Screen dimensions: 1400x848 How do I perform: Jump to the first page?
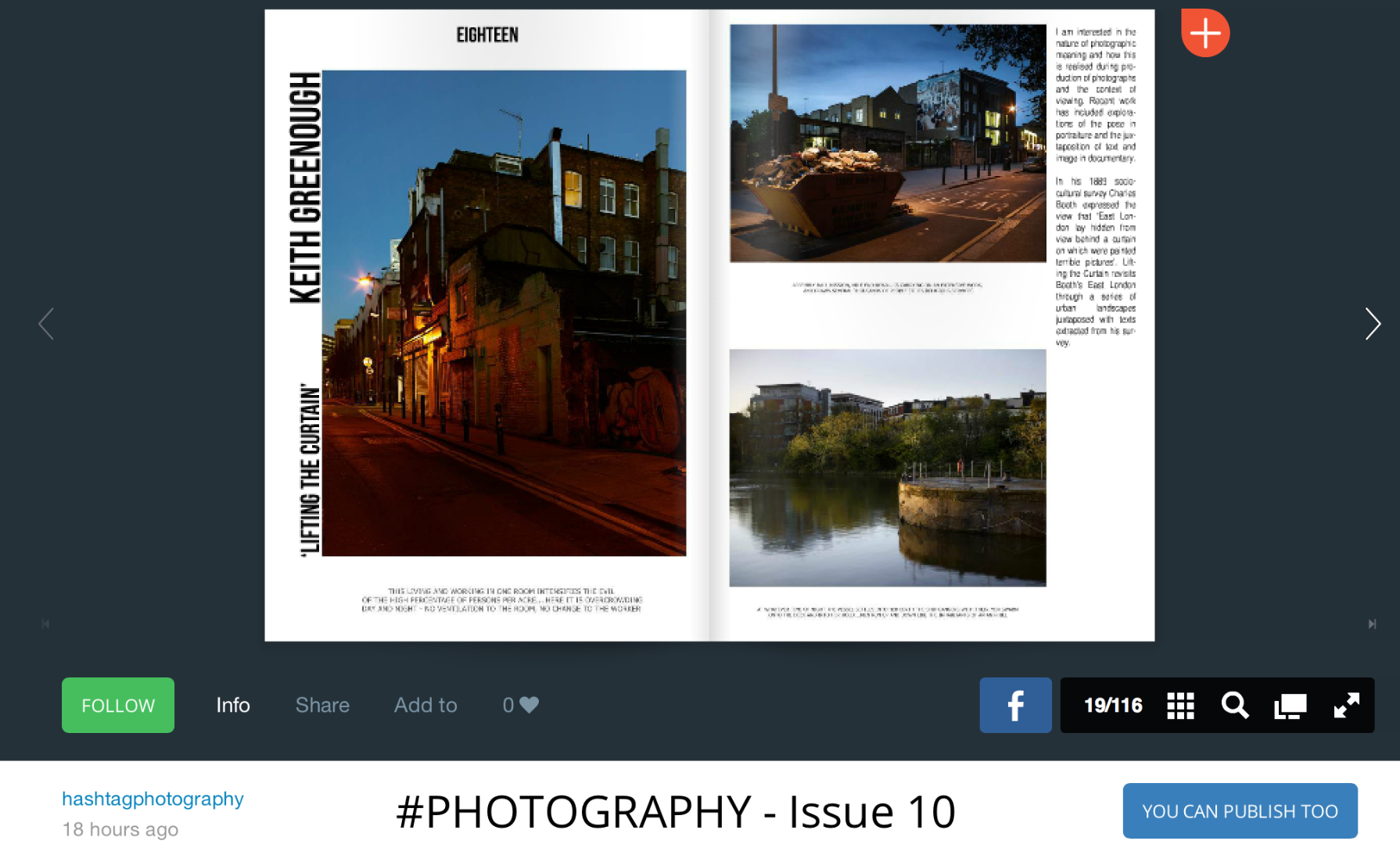click(45, 623)
